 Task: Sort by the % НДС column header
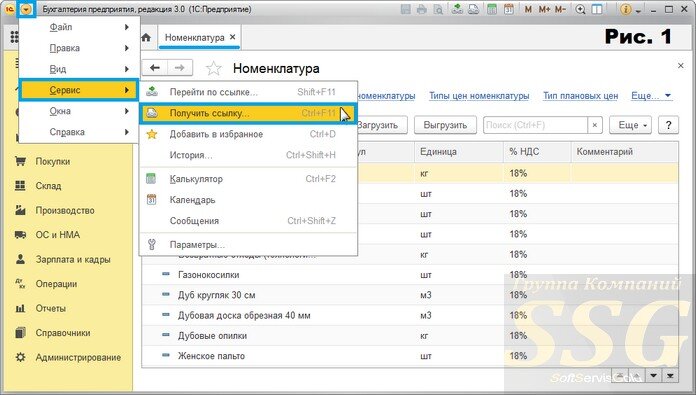tap(537, 152)
